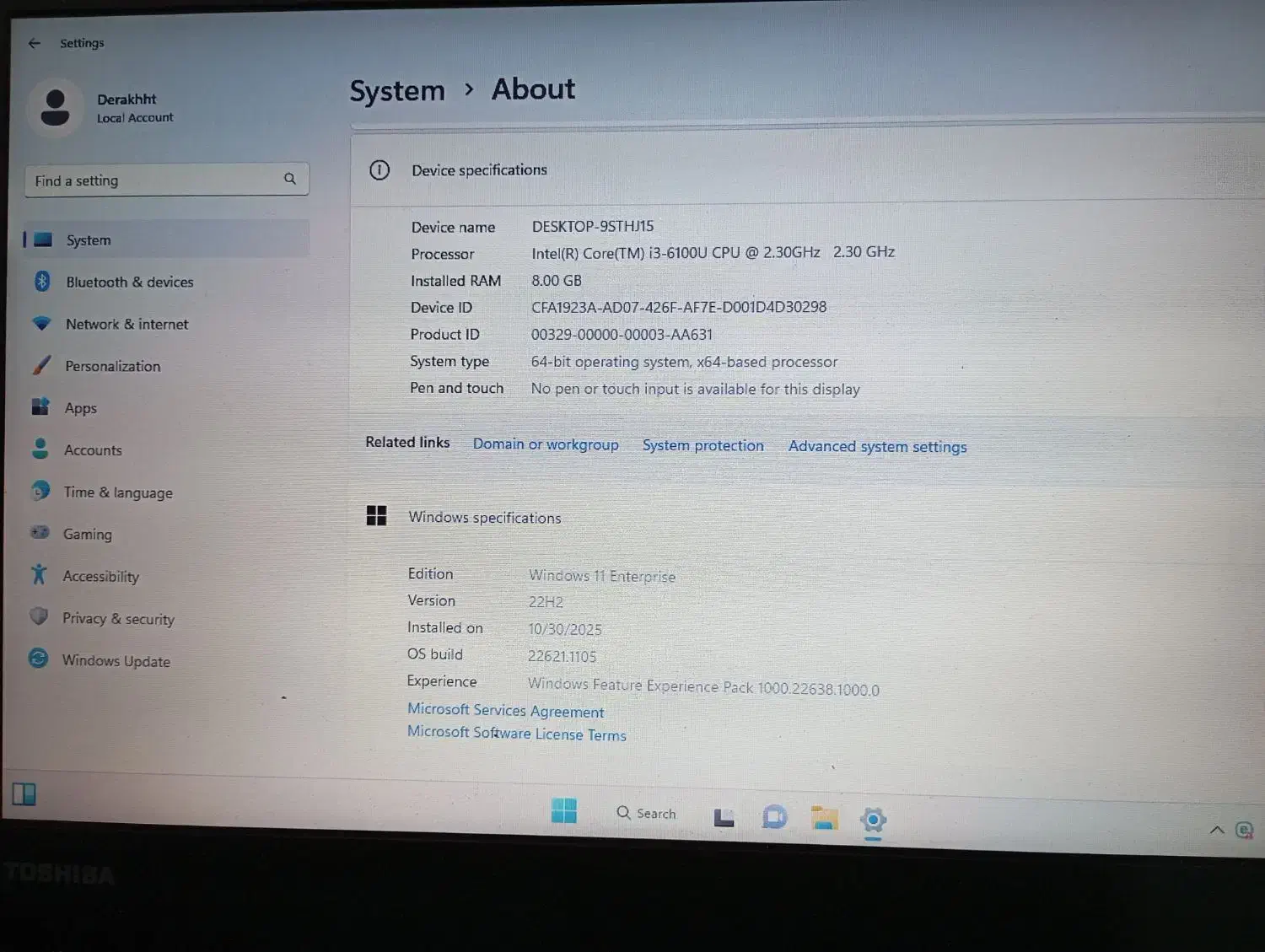This screenshot has width=1265, height=952.
Task: Click the taskbar Search box
Action: (647, 813)
